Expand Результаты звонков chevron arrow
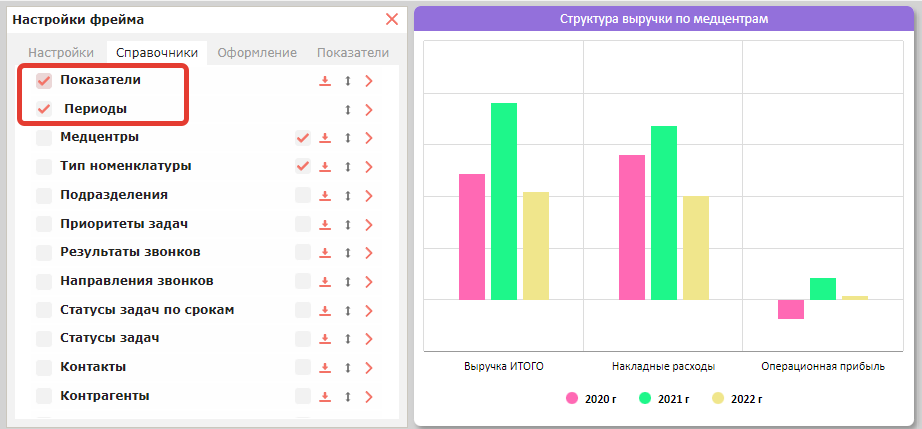Screen dimensions: 922x429 coord(369,253)
